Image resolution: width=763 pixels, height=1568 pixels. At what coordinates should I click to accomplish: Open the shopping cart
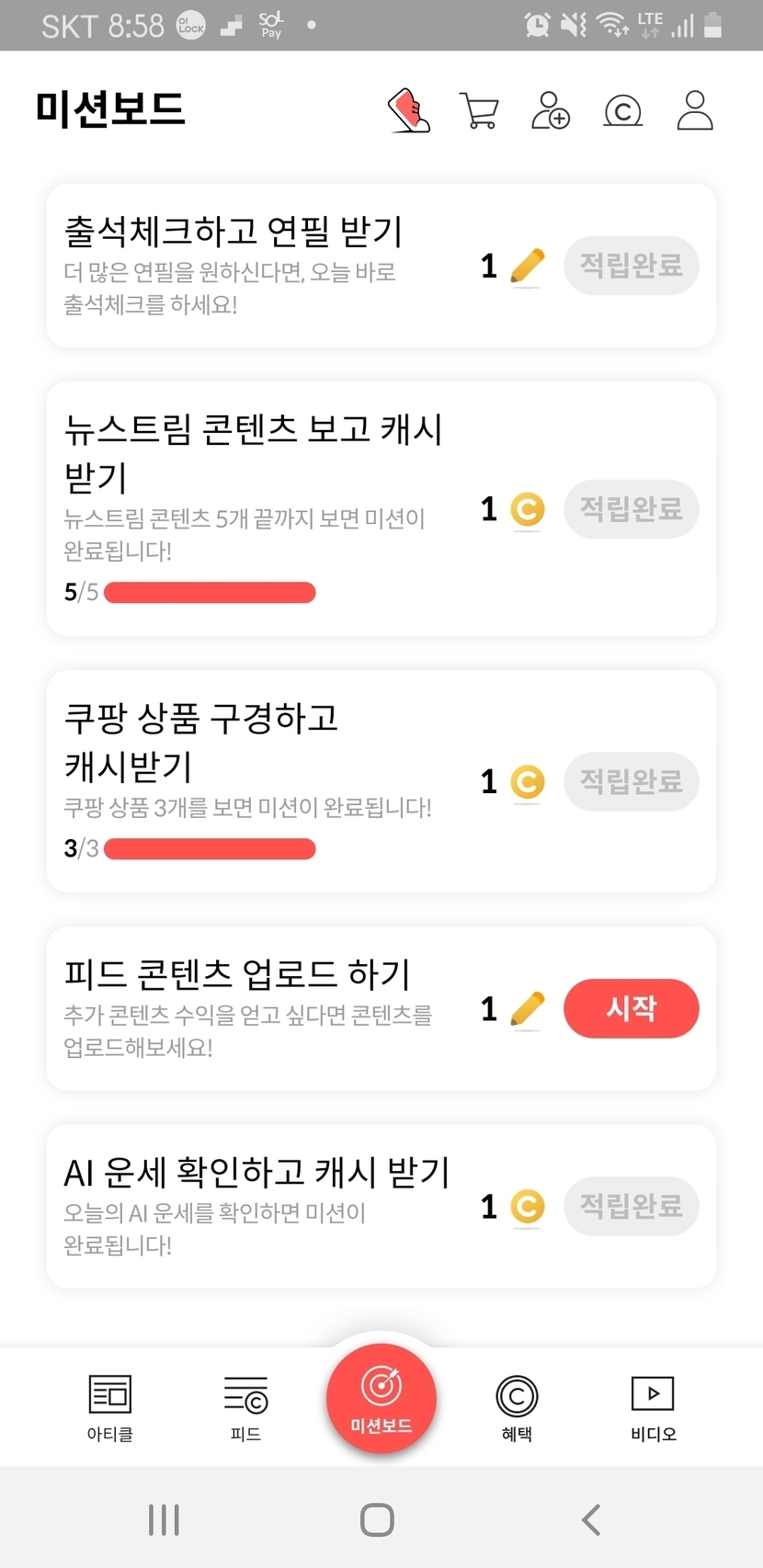[478, 111]
